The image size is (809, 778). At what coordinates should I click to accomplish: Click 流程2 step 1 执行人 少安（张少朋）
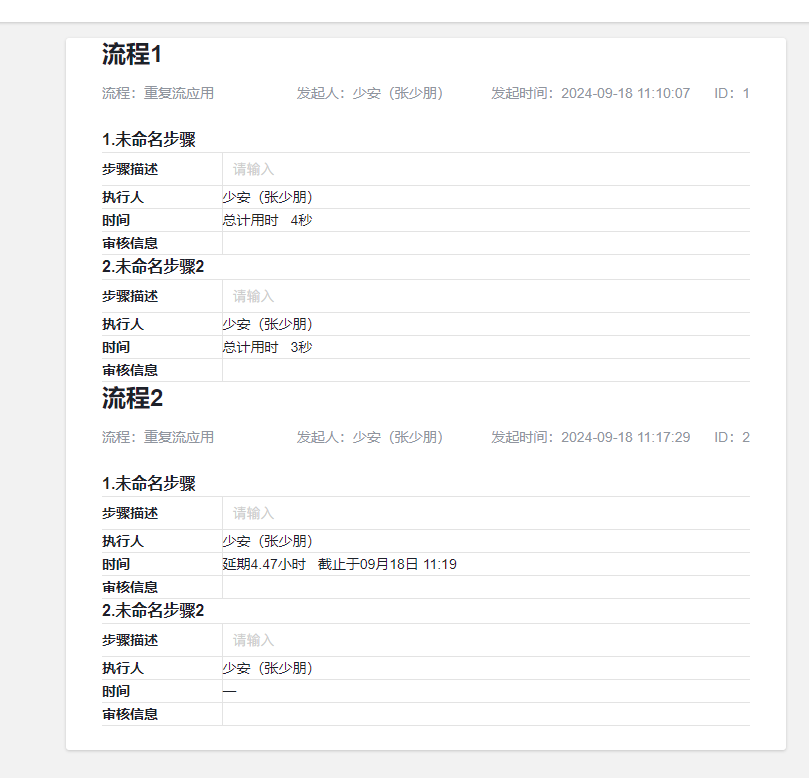[x=267, y=541]
